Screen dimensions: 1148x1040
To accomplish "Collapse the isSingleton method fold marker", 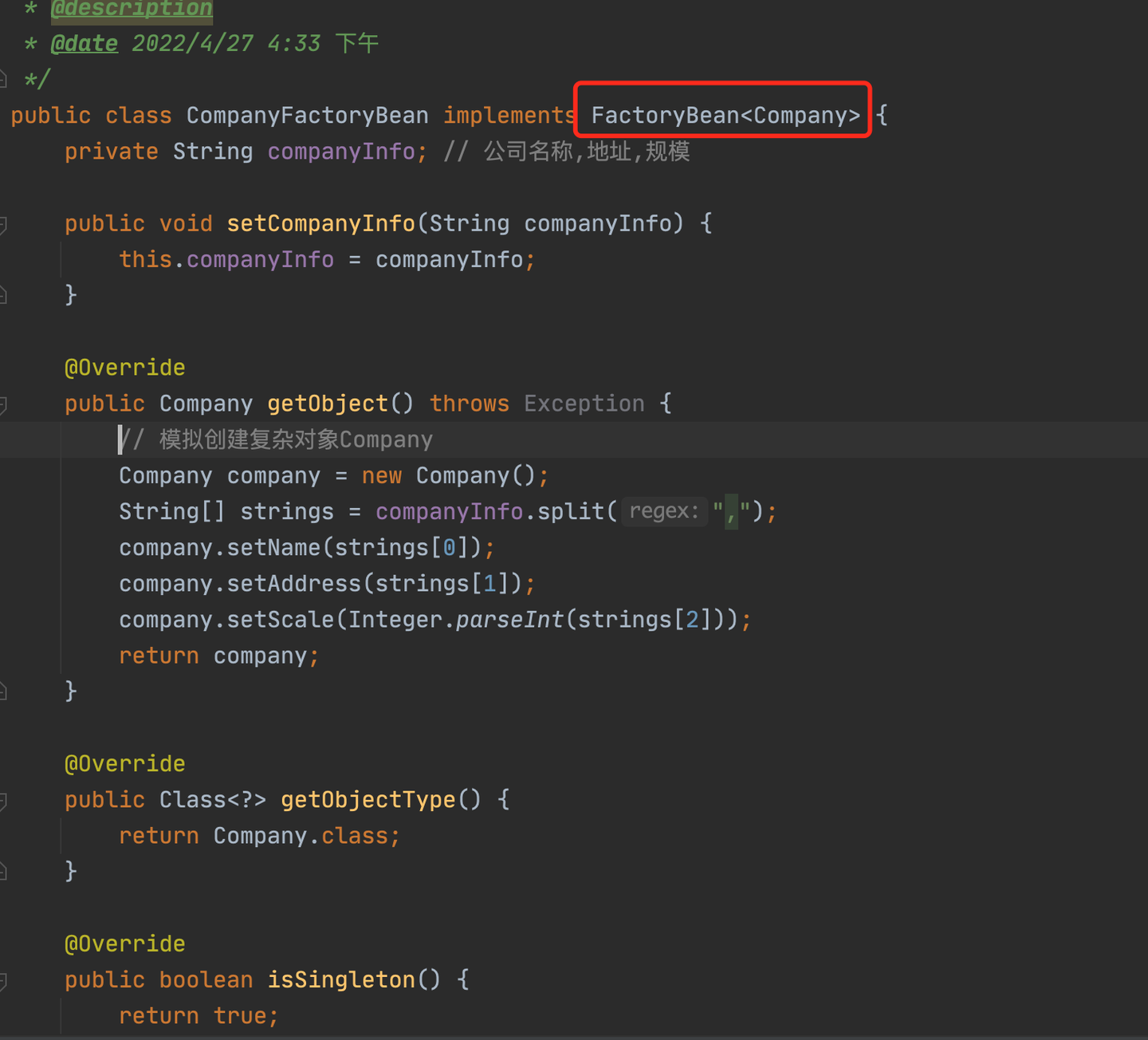I will (x=3, y=981).
